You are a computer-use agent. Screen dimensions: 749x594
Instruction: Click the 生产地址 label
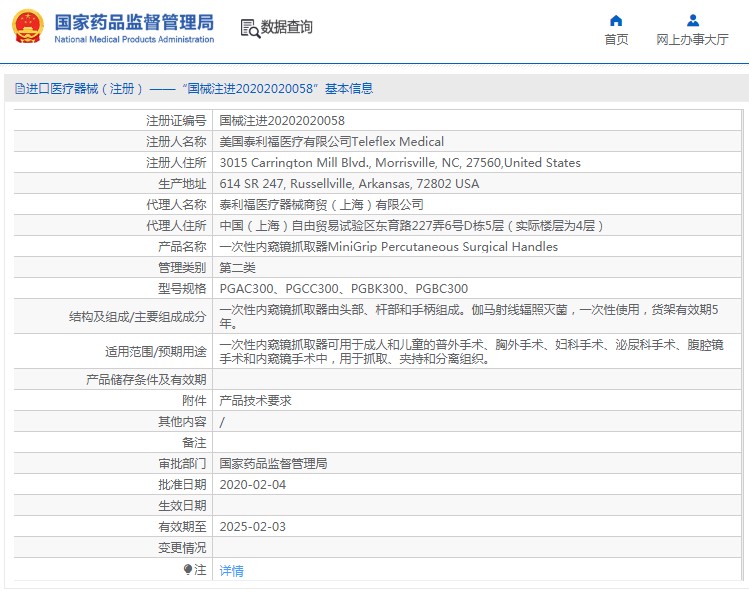(x=182, y=184)
